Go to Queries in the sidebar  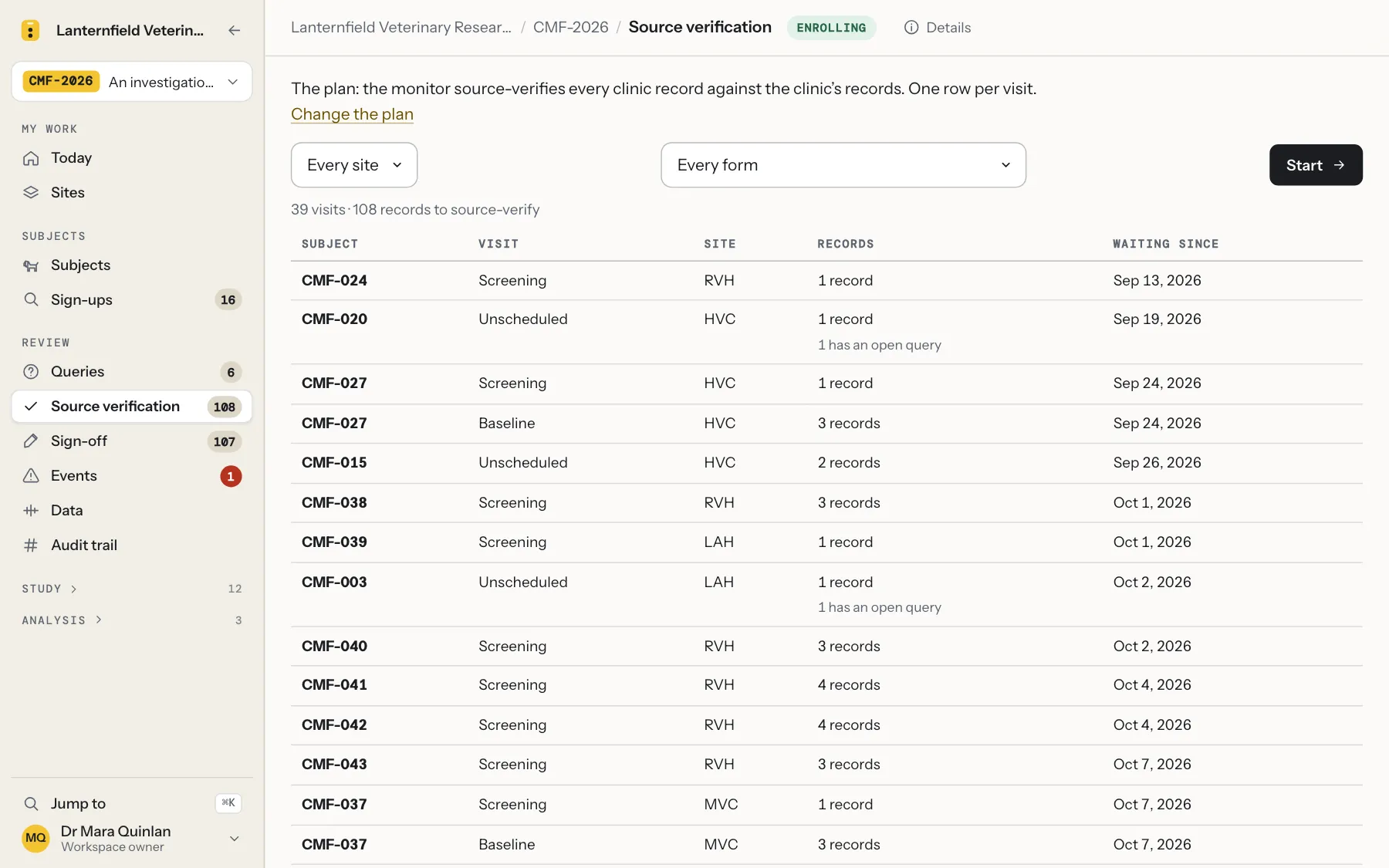pyautogui.click(x=132, y=372)
